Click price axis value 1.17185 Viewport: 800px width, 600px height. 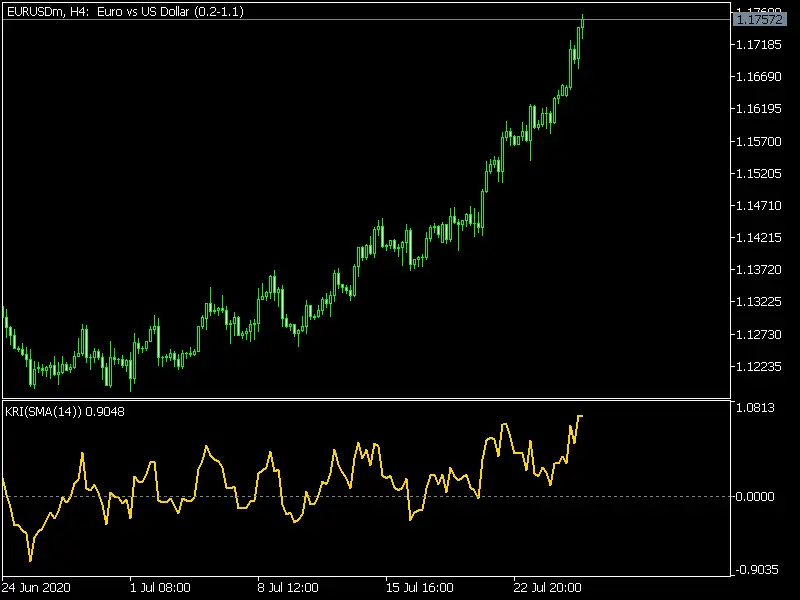pos(759,44)
